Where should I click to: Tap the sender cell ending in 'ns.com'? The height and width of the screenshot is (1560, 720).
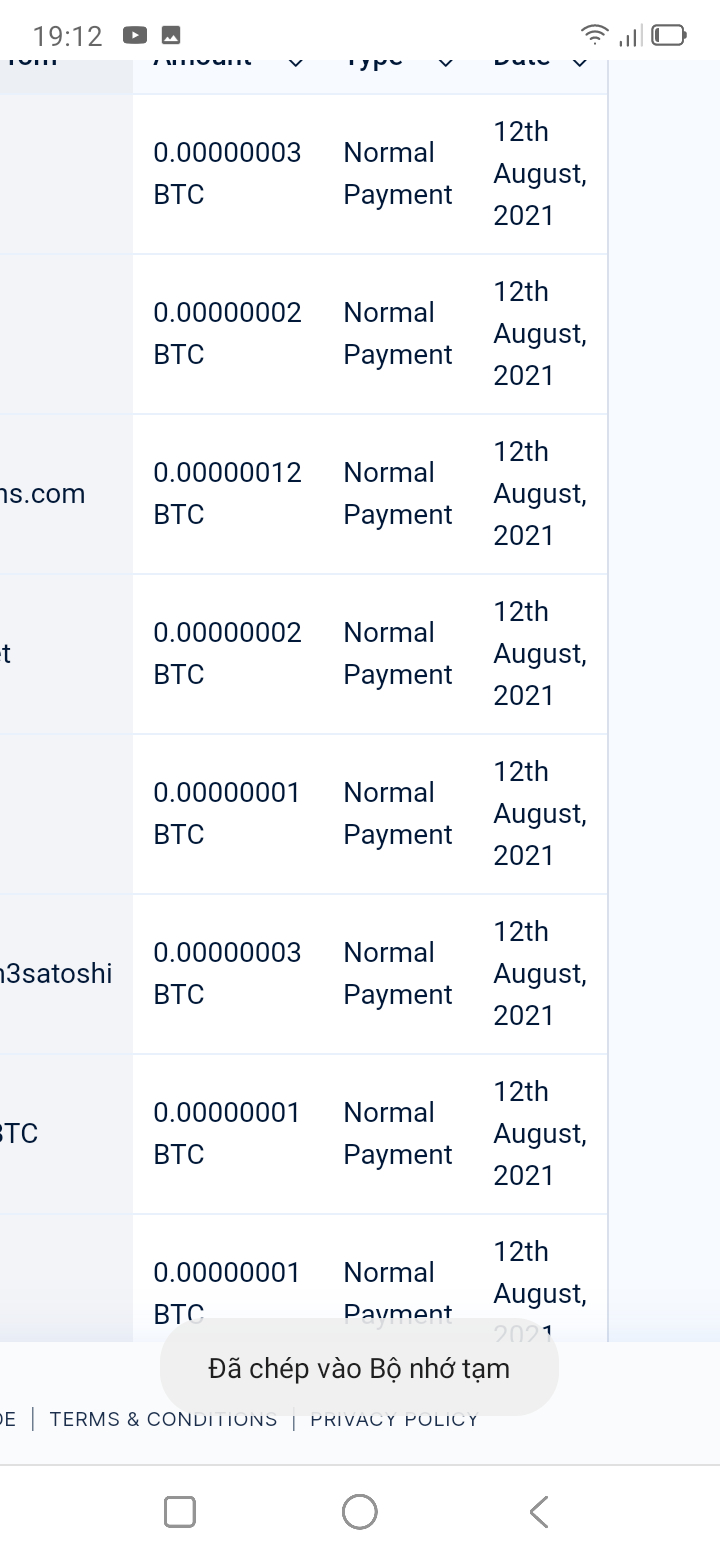point(43,493)
